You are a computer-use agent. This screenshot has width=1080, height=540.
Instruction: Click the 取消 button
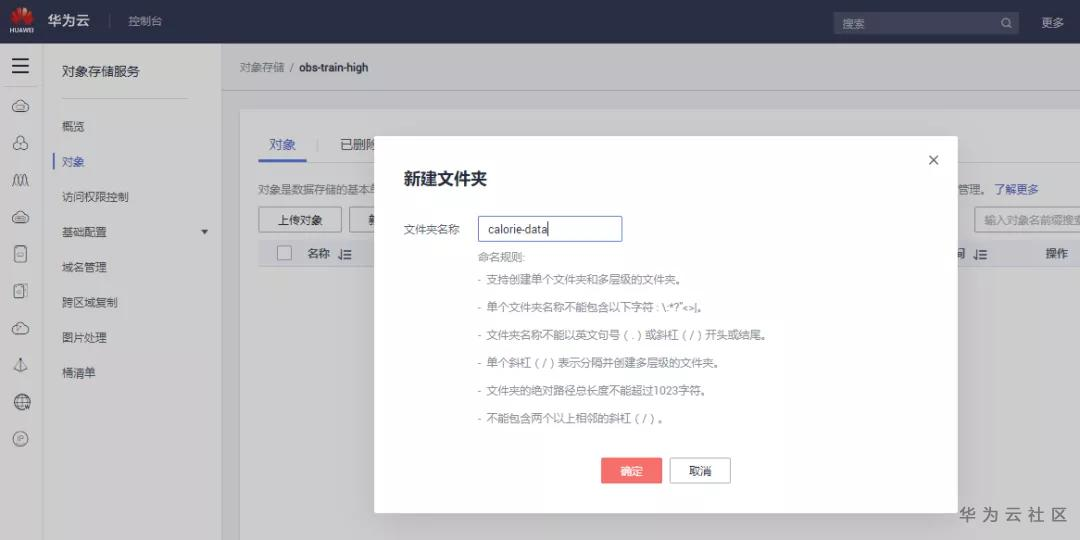click(700, 470)
